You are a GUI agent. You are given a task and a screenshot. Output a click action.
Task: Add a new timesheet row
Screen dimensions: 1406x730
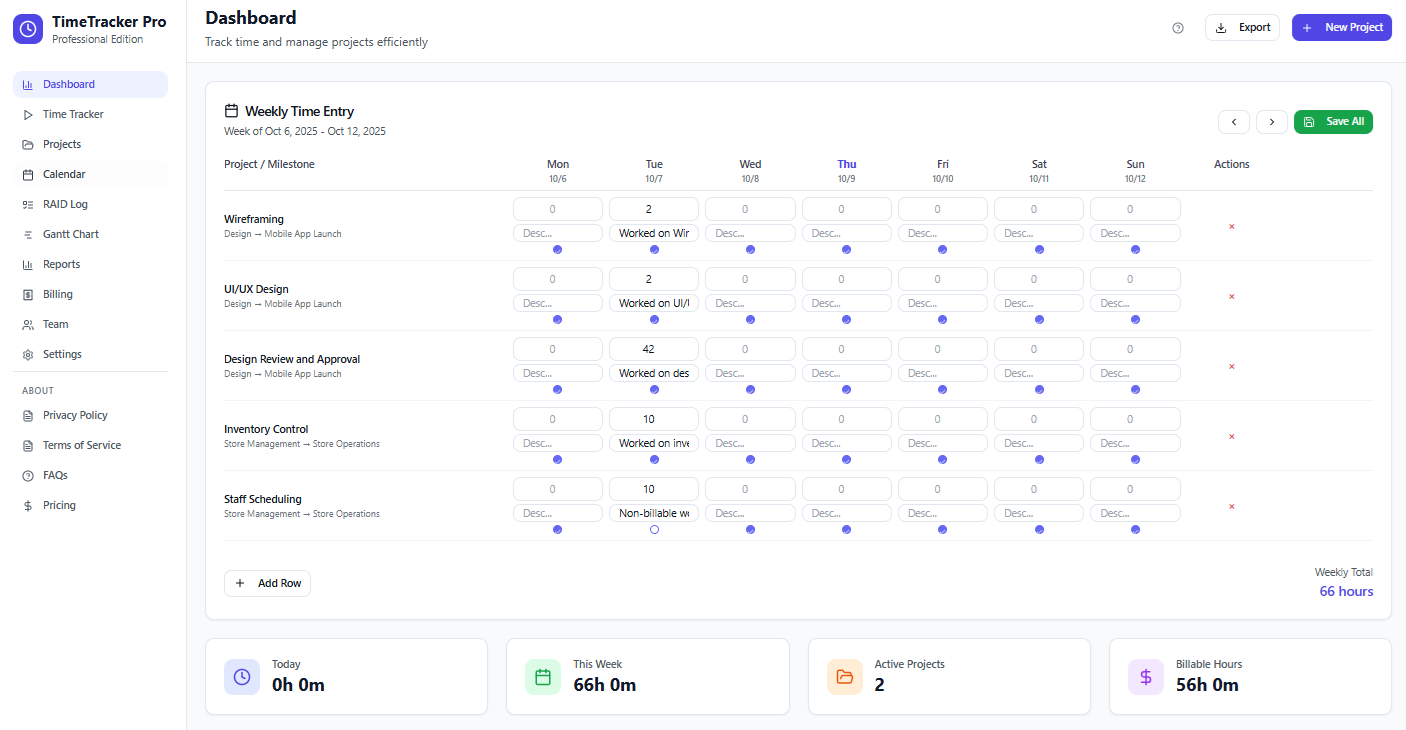[x=267, y=583]
